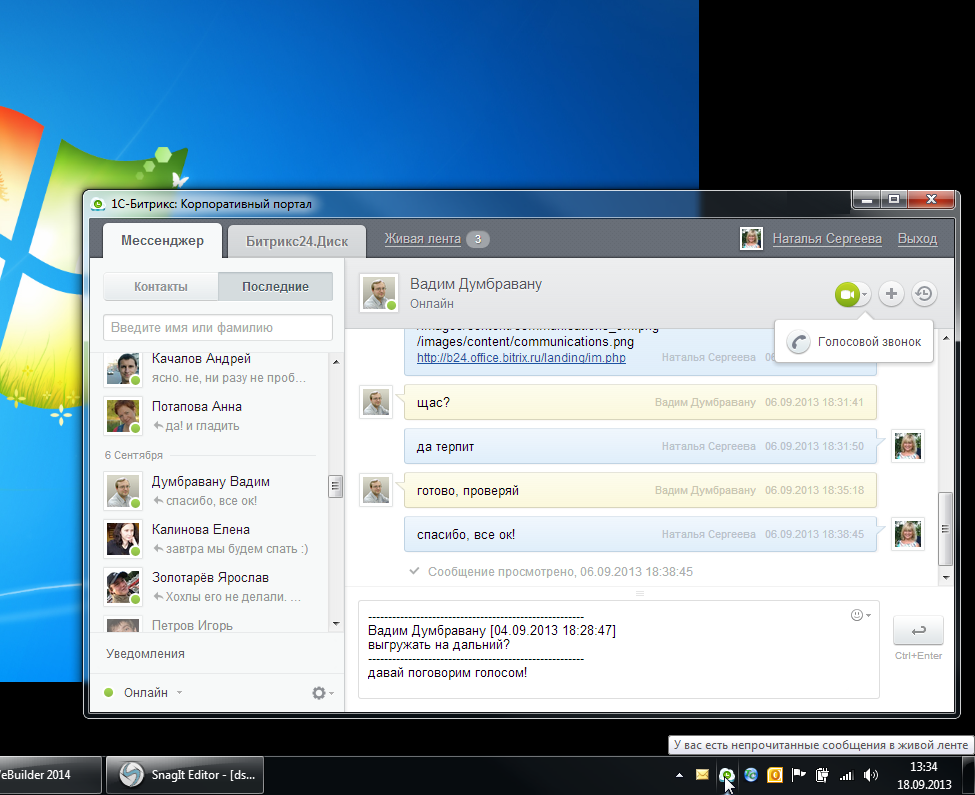
Task: Click Качалов Андрей's avatar photo
Action: pyautogui.click(x=123, y=369)
